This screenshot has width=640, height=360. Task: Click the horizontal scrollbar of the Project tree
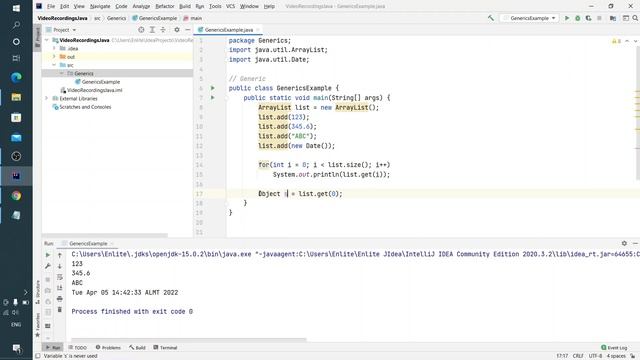point(105,235)
